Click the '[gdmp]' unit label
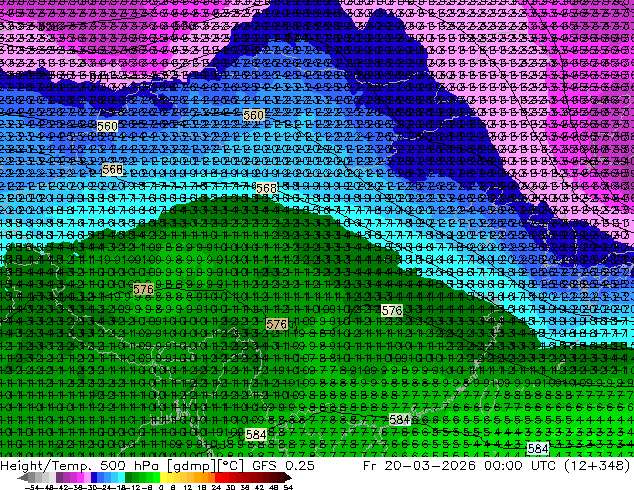This screenshot has height=490, width=634. point(192,466)
